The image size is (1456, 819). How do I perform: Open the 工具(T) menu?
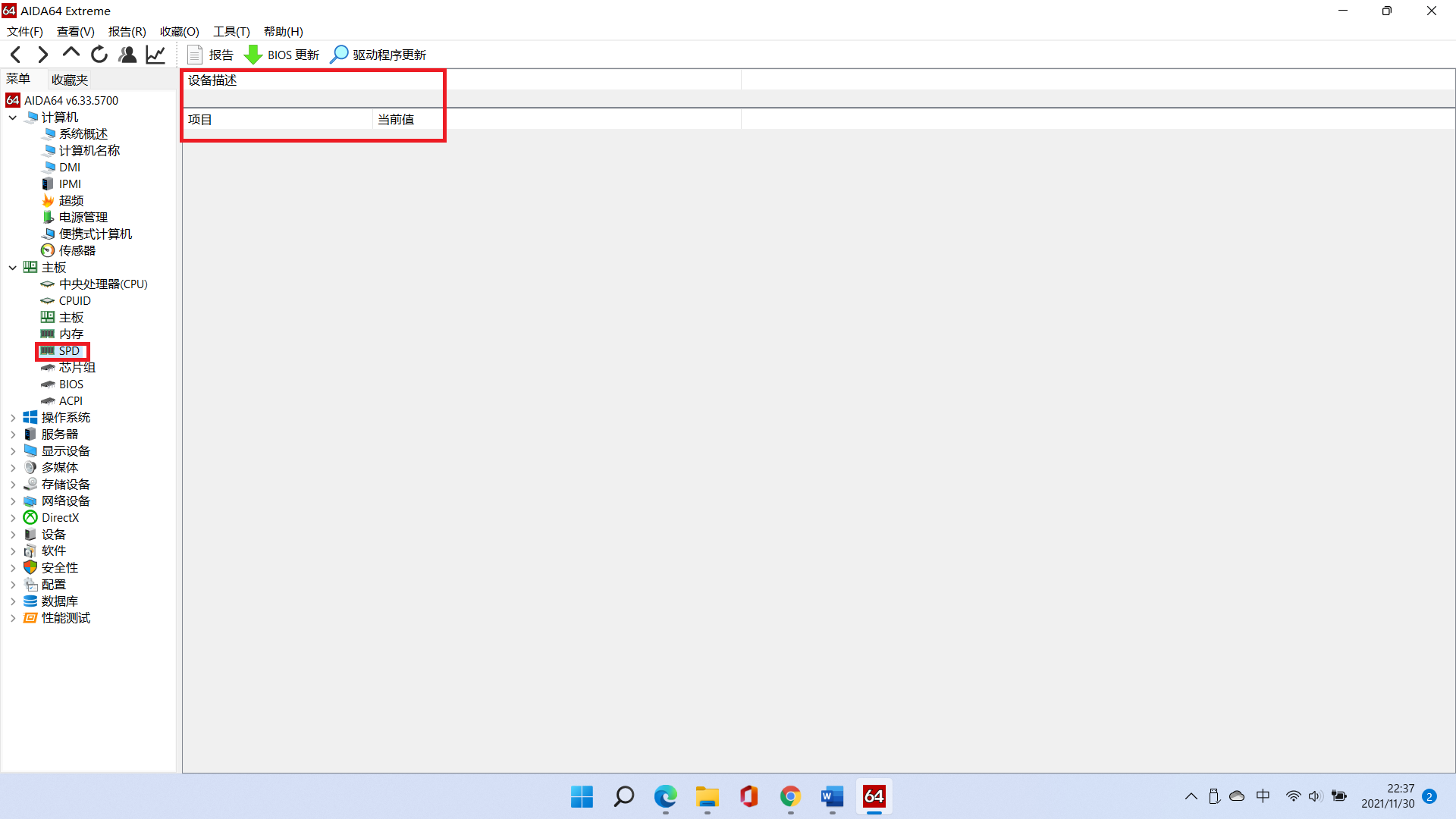(231, 31)
